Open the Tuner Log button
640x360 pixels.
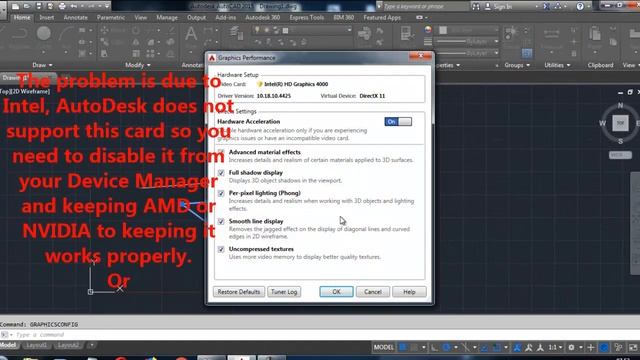click(284, 292)
